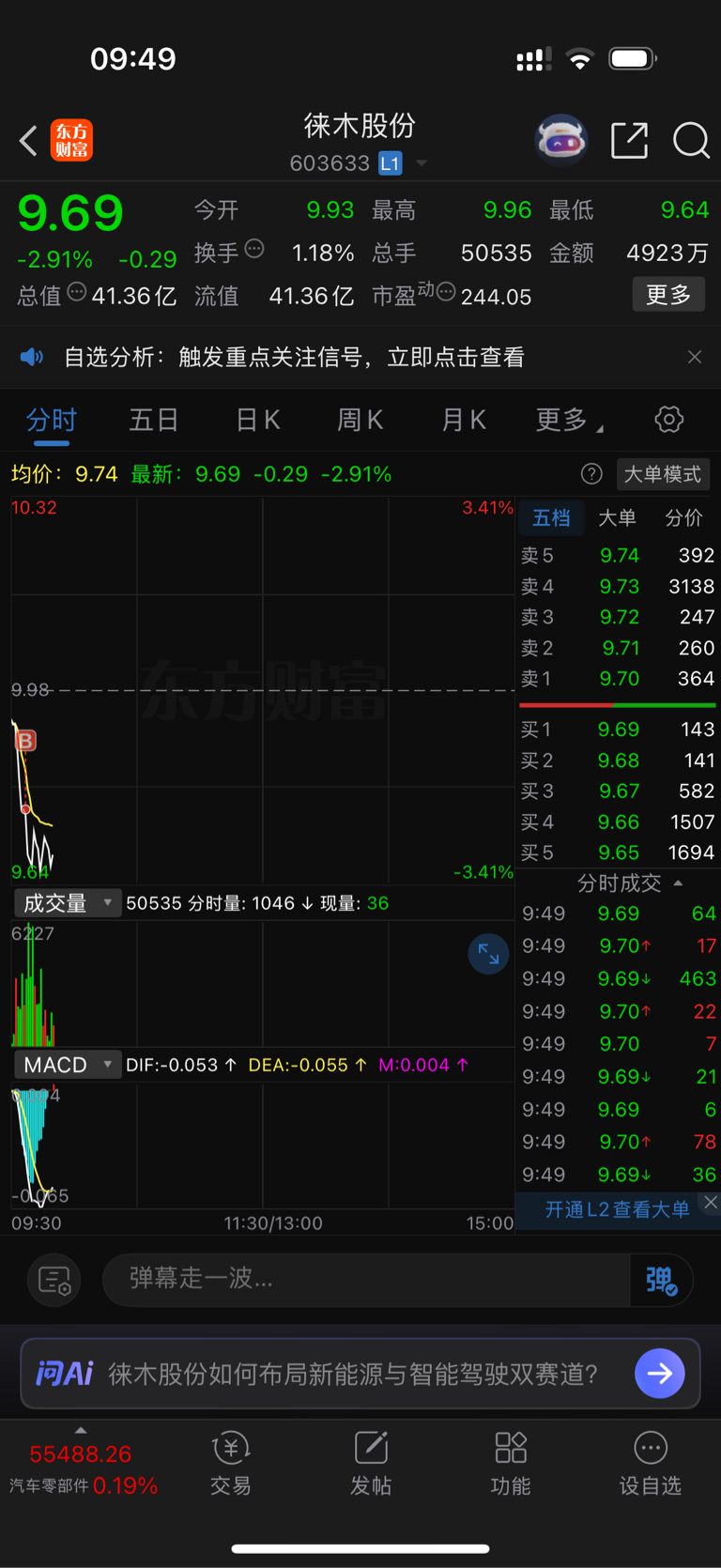Tap the share export icon
Viewport: 721px width, 1568px height.
pos(629,141)
